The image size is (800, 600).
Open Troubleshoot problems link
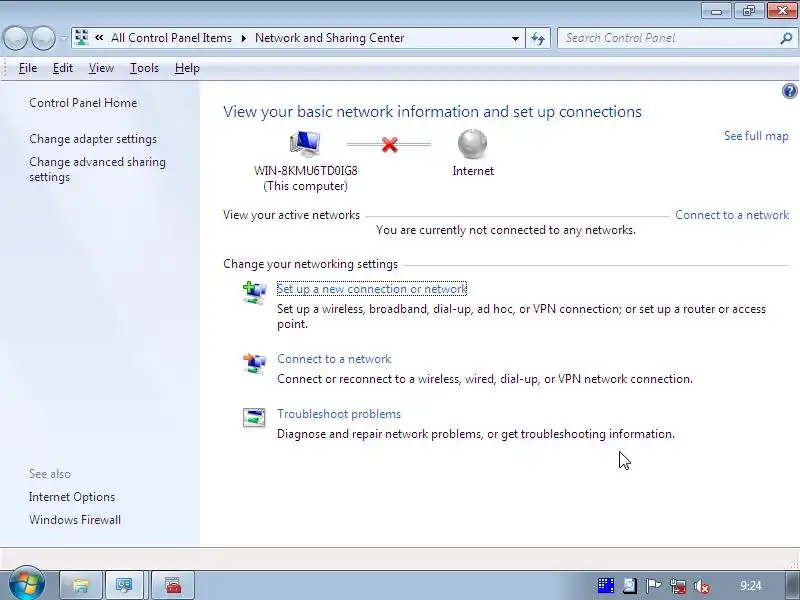pos(339,414)
